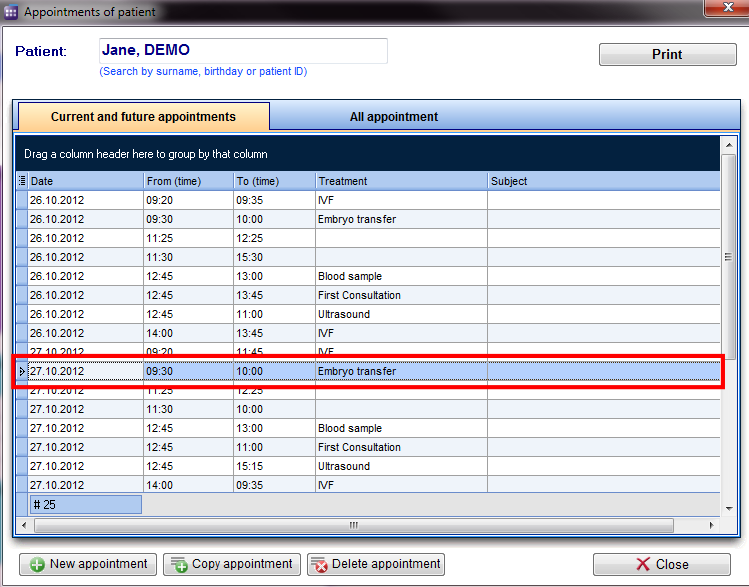Click the window's app grid icon
Image resolution: width=749 pixels, height=587 pixels.
click(x=11, y=11)
